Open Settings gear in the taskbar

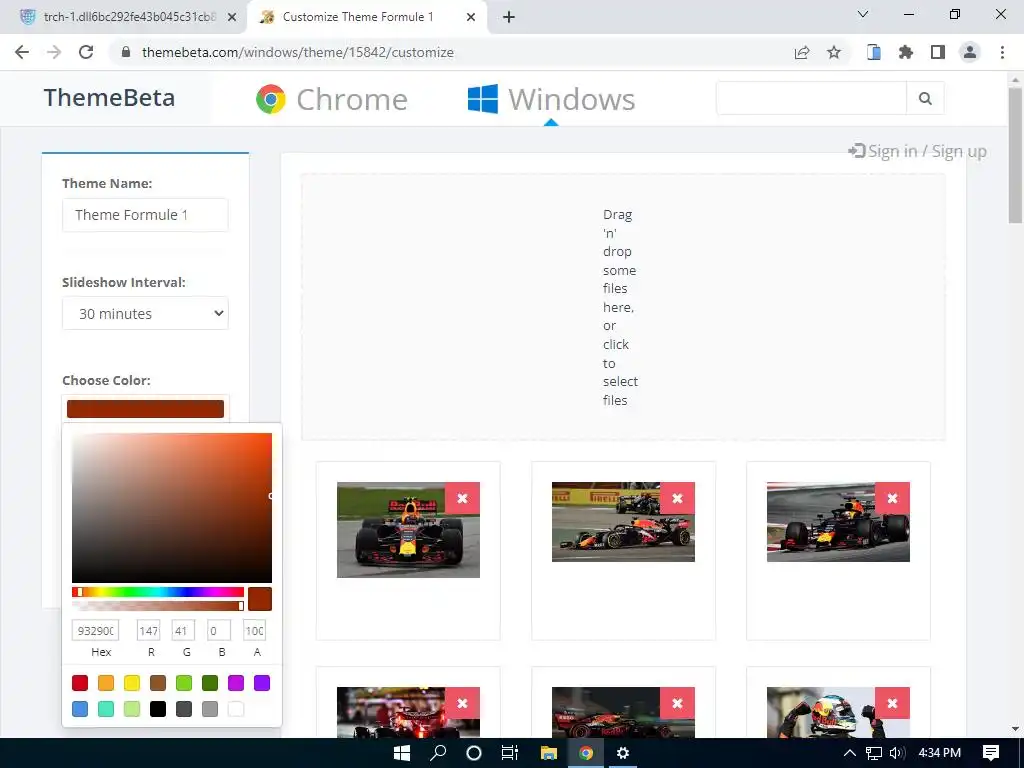(623, 753)
